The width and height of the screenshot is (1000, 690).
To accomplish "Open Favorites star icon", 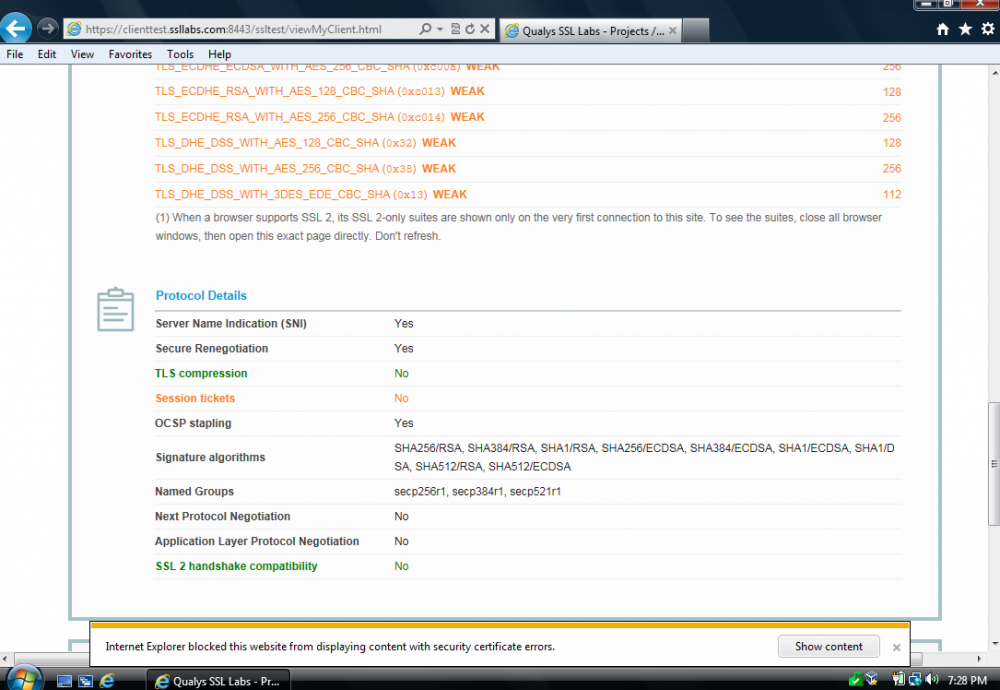I will (965, 30).
